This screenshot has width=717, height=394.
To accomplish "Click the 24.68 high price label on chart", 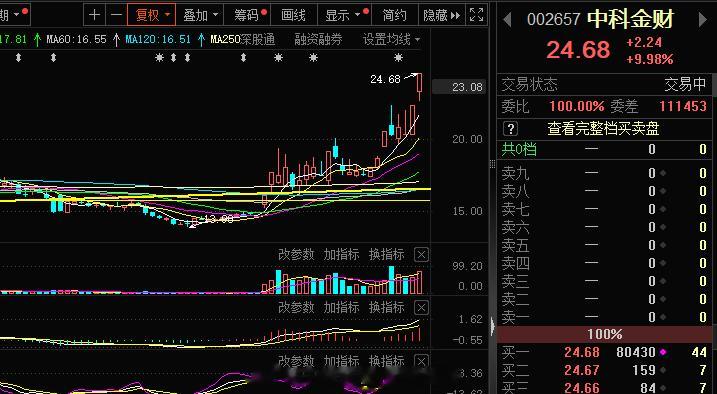I will click(385, 79).
